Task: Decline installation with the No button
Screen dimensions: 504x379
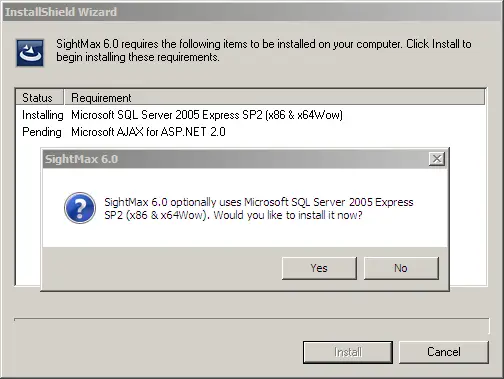Action: coord(401,268)
